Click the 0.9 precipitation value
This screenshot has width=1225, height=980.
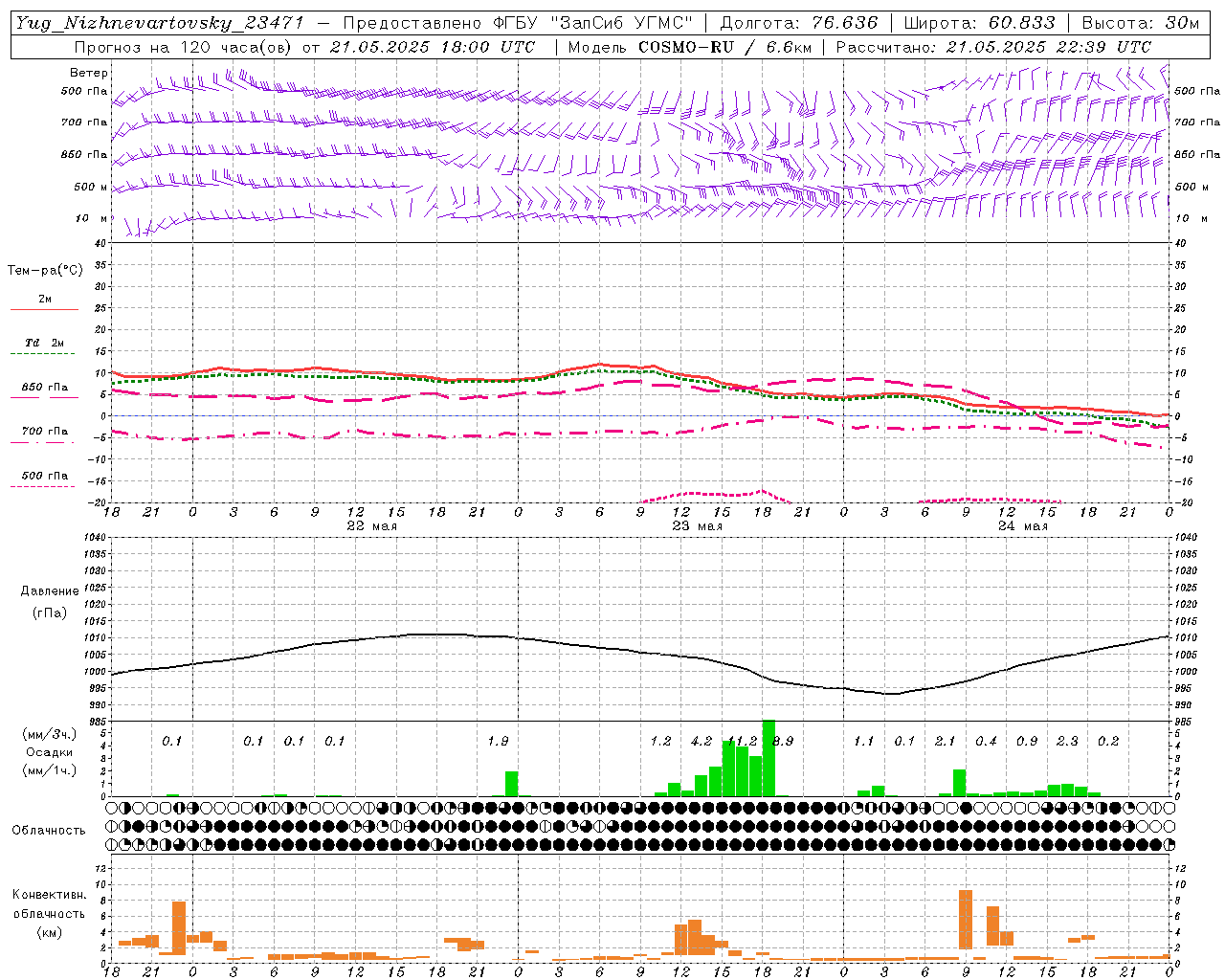pos(1027,742)
